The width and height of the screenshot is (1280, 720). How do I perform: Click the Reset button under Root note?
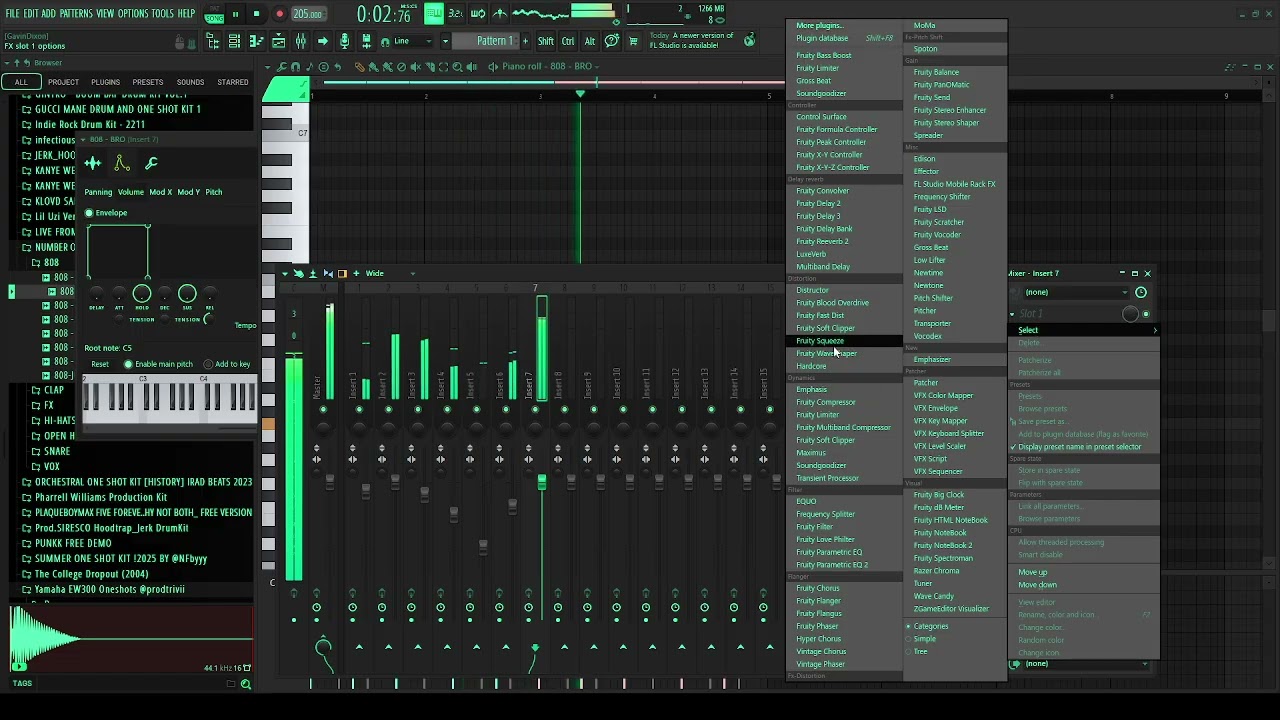100,364
